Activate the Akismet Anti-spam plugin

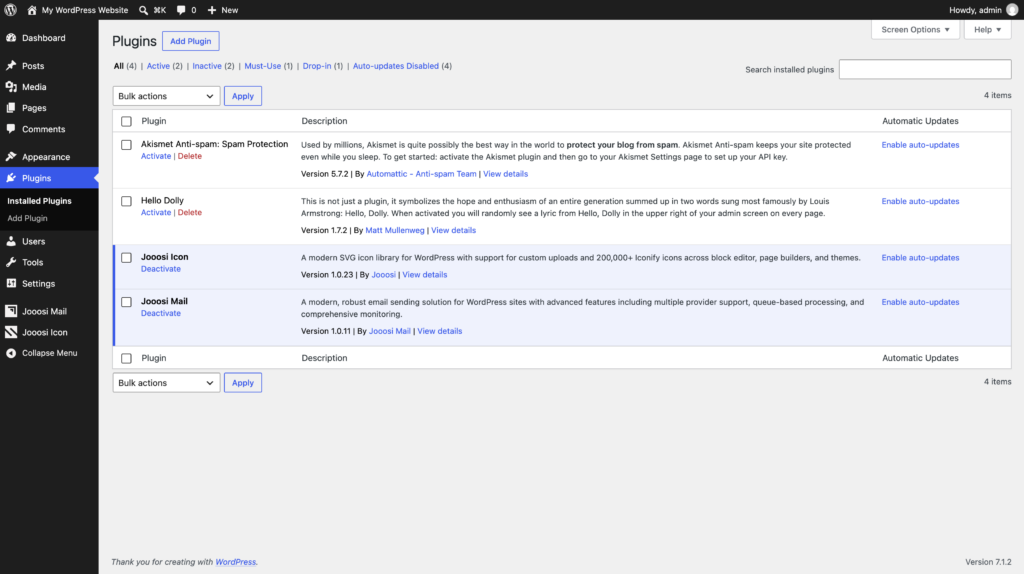[156, 156]
